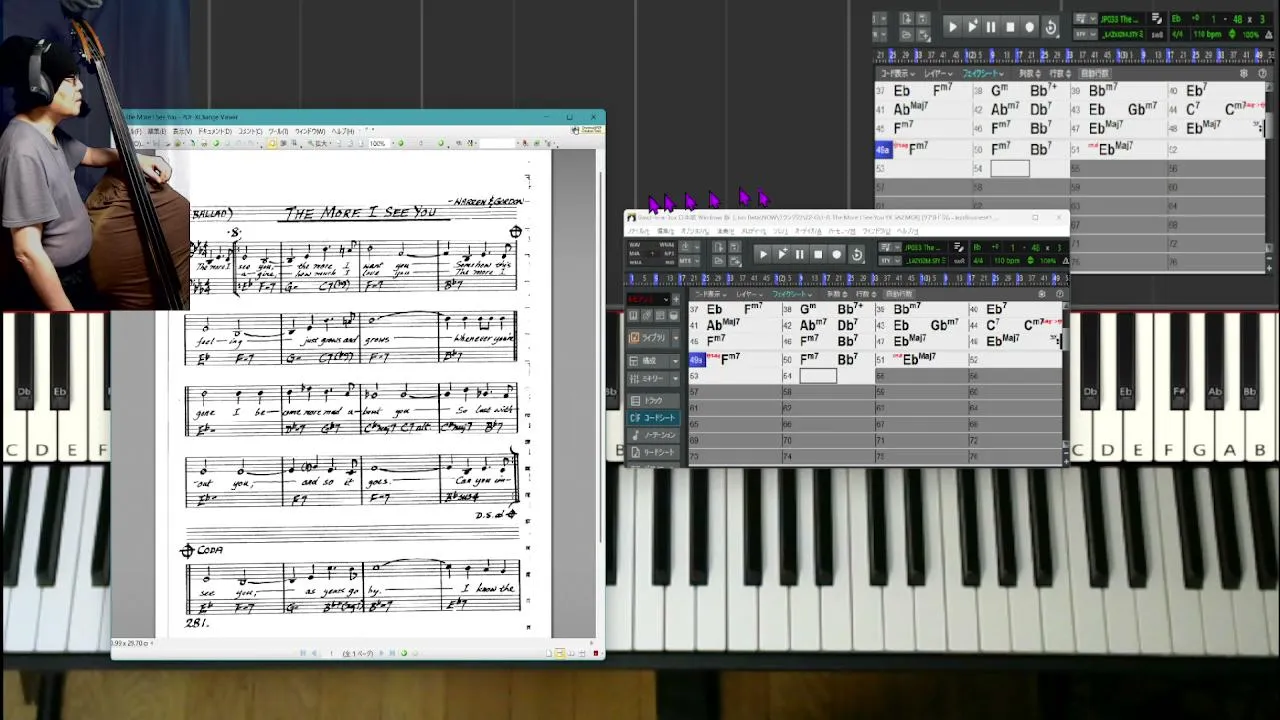Open the レイヤー dropdown in the front window
This screenshot has width=1280, height=720.
pos(748,294)
